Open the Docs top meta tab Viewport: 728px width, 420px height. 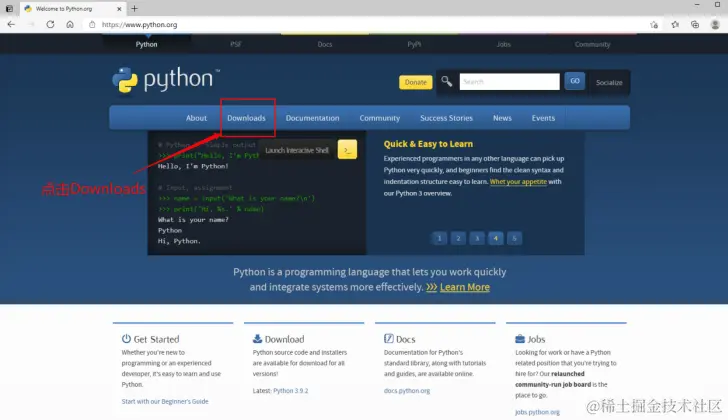[325, 45]
